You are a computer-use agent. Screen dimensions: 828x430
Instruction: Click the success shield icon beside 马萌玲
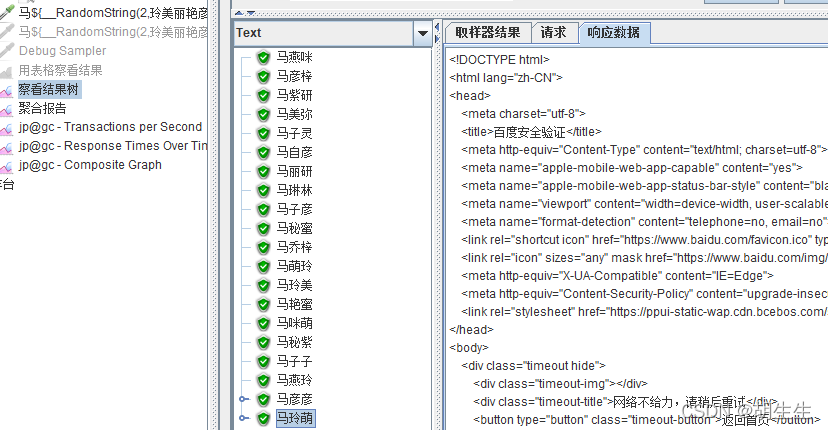(x=264, y=266)
